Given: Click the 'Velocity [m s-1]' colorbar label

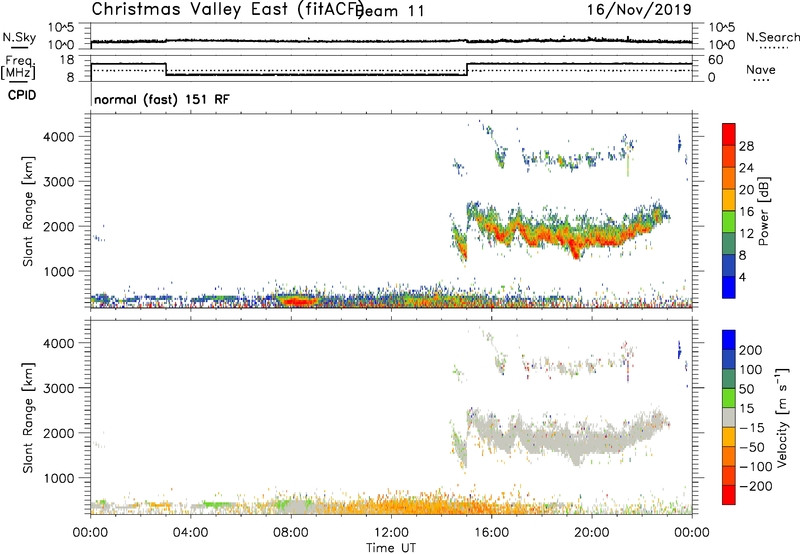Looking at the screenshot, I should pos(781,416).
